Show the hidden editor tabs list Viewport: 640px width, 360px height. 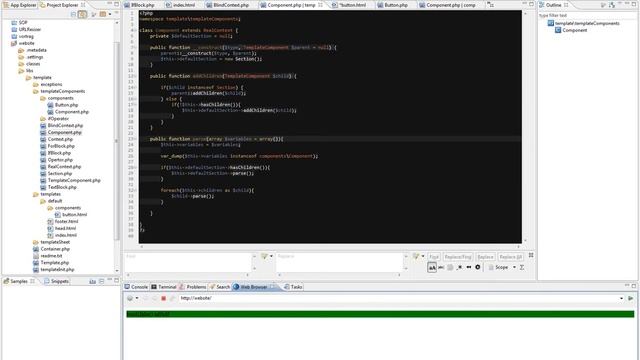(x=490, y=5)
